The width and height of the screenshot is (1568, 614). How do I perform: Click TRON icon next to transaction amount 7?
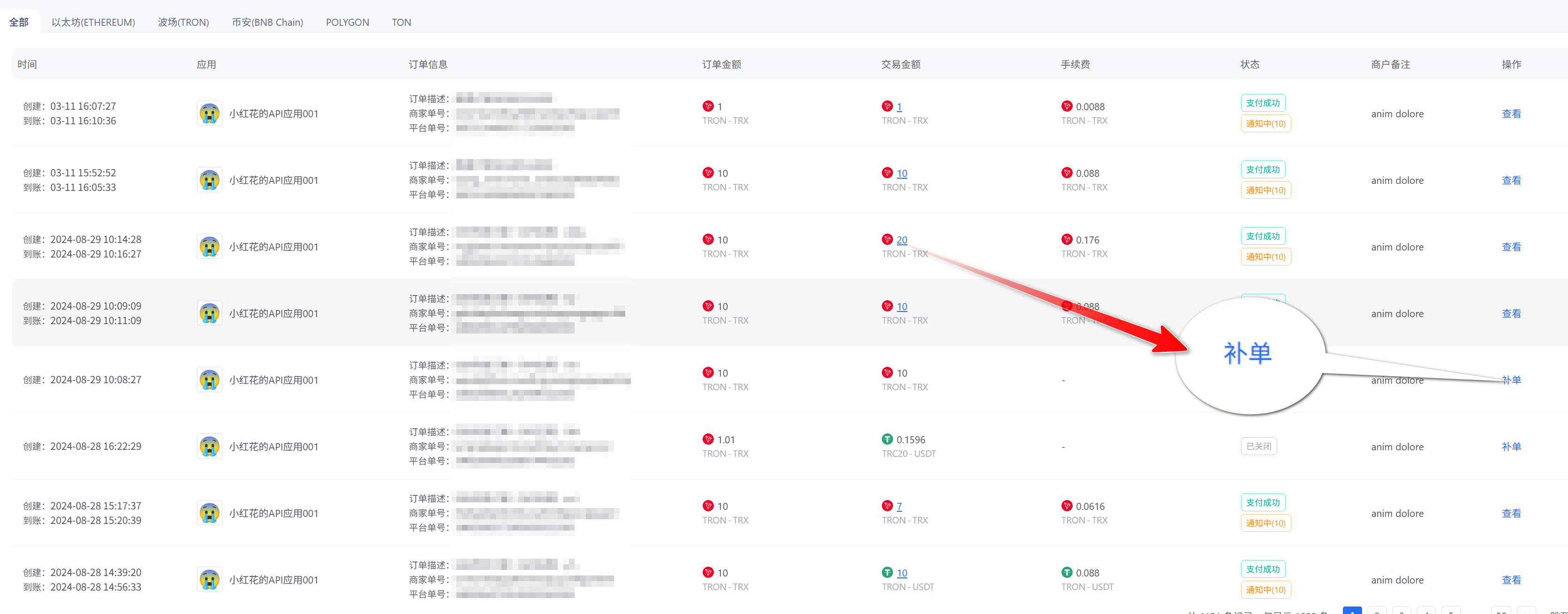click(x=887, y=506)
